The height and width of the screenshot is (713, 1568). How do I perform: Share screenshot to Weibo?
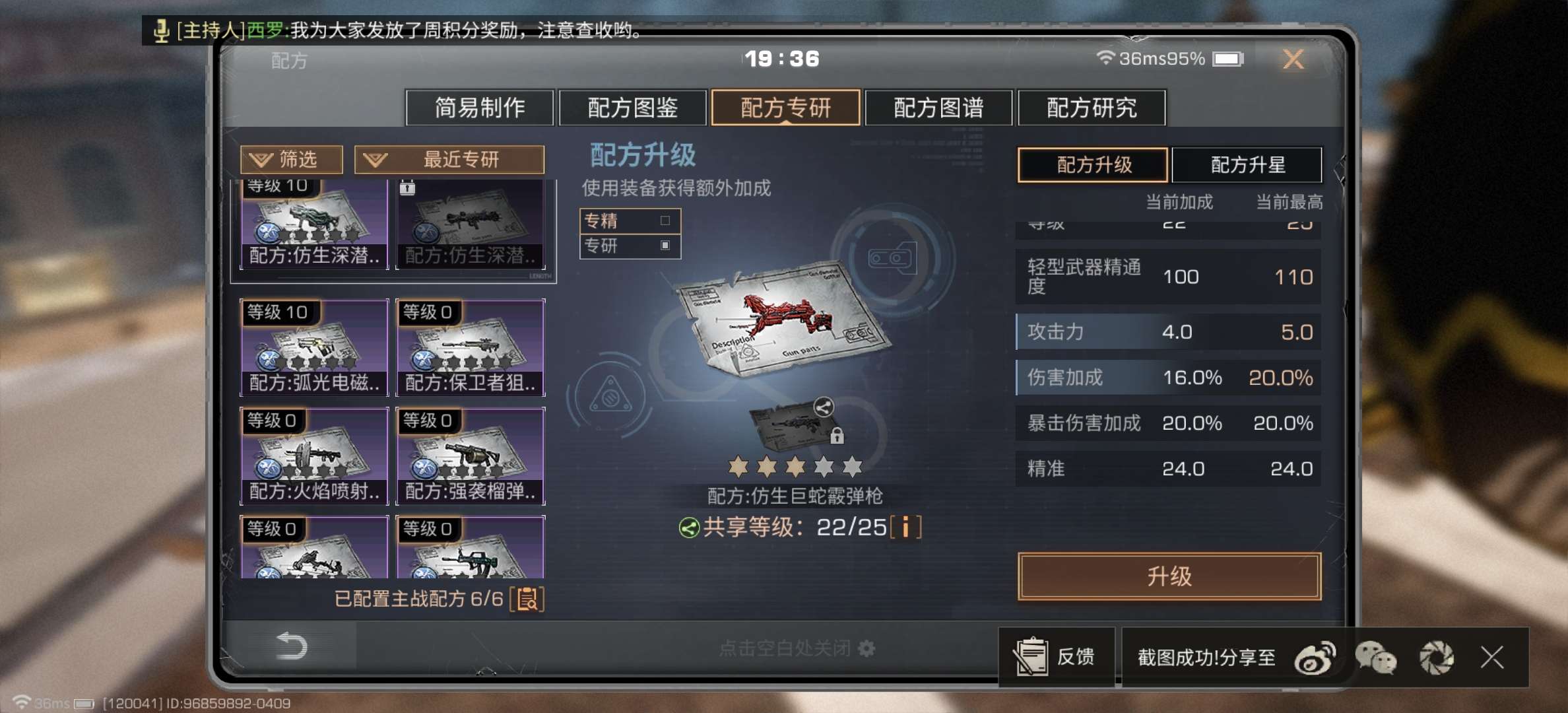click(x=1315, y=658)
